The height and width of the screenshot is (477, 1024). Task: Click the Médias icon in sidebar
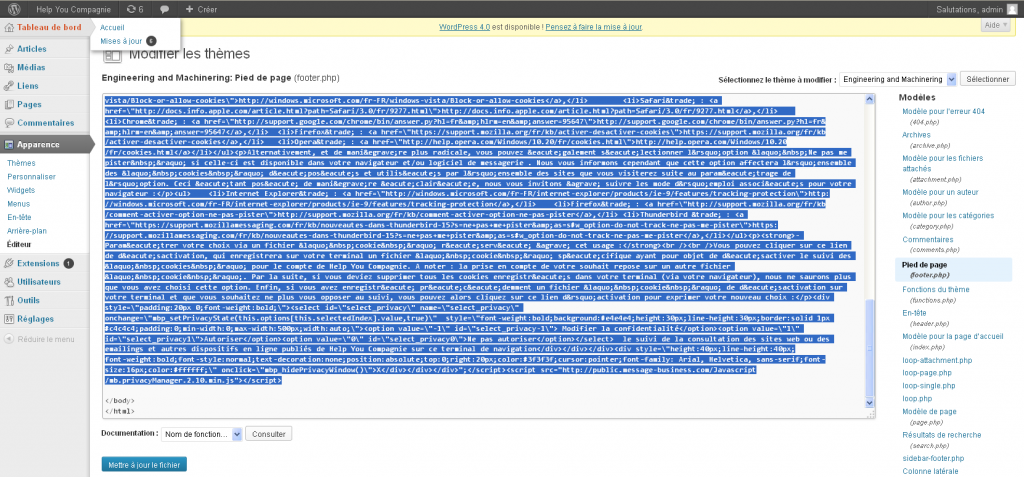pos(9,67)
